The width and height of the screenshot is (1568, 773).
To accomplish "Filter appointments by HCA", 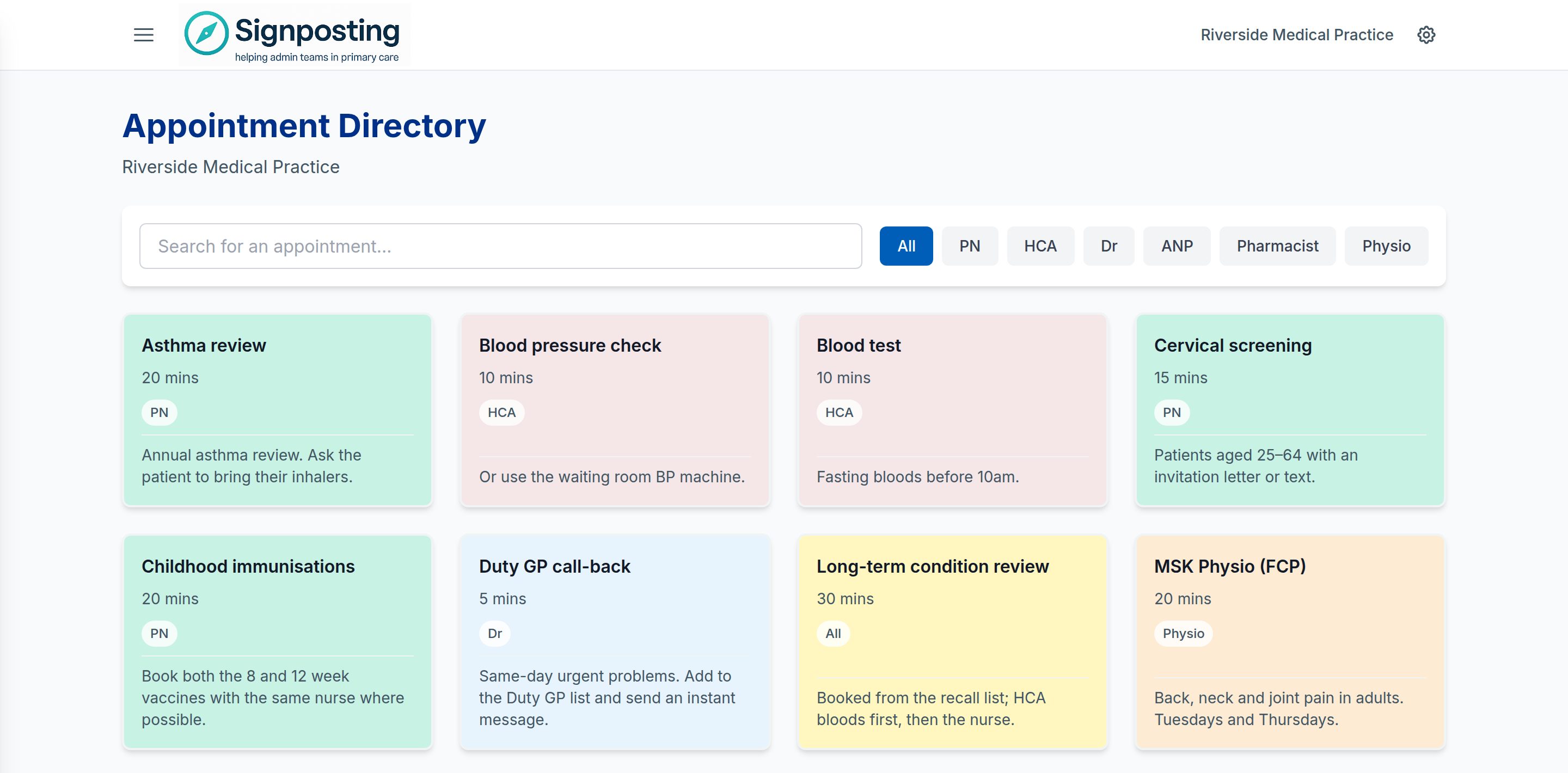I will (1040, 246).
